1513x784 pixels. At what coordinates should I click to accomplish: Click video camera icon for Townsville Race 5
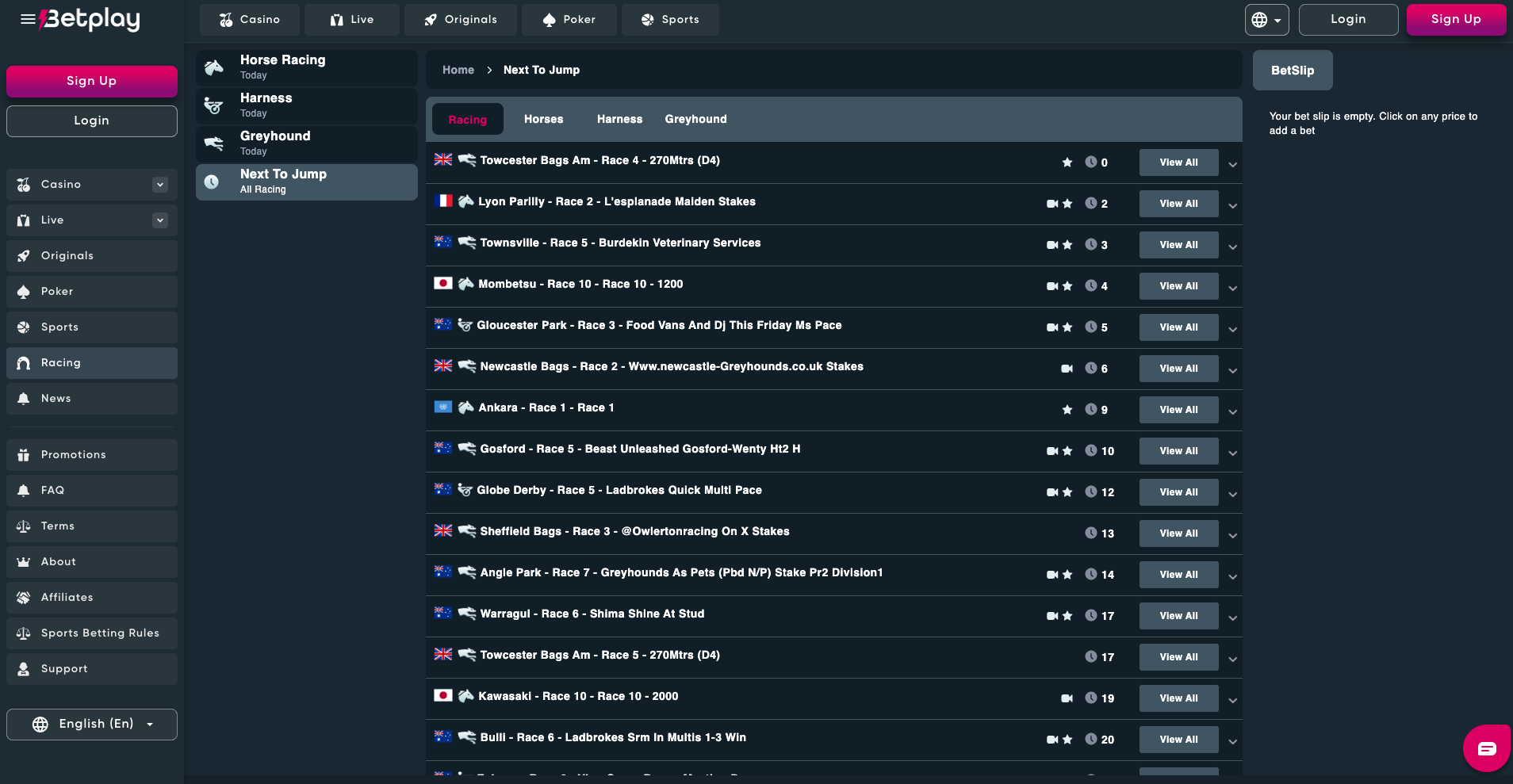coord(1052,245)
